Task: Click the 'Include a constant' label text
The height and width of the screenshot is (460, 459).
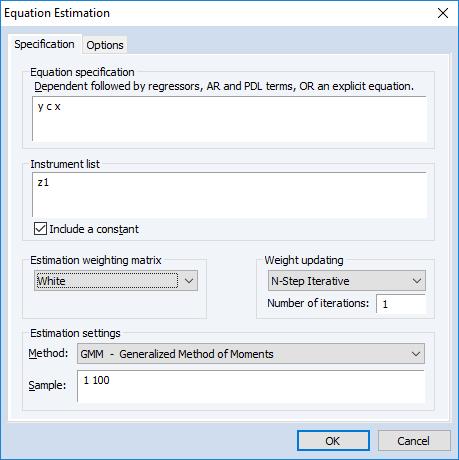Action: [94, 229]
